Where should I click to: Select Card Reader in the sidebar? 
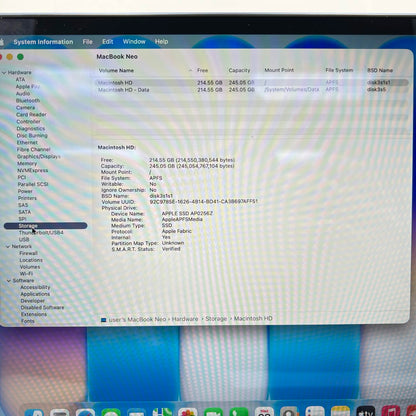[31, 114]
